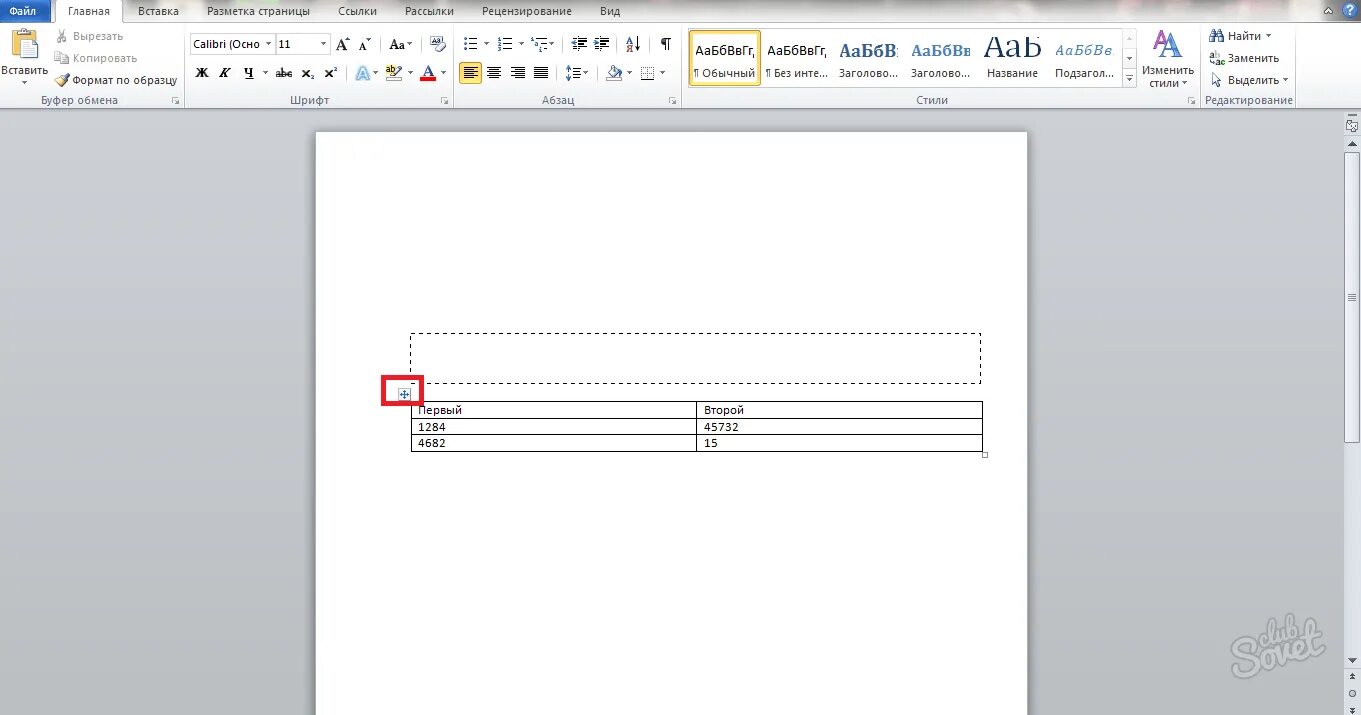Click Select (Выделить) cursor button
The height and width of the screenshot is (715, 1361).
pyautogui.click(x=1248, y=80)
